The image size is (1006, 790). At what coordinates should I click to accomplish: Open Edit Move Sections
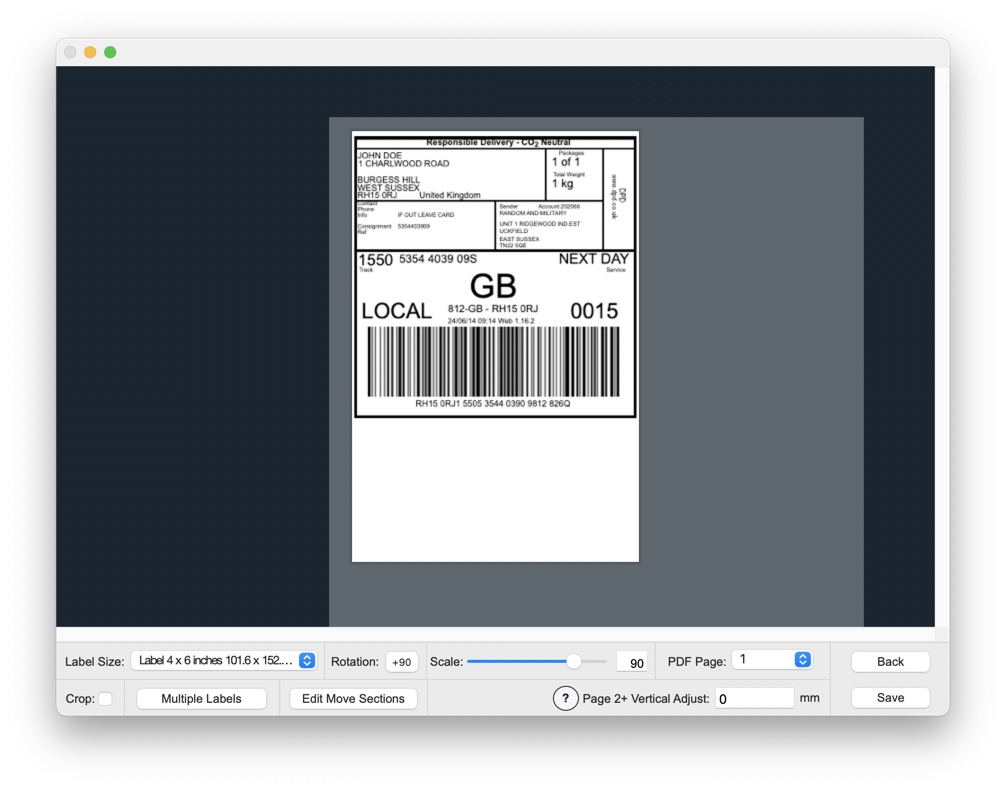point(353,699)
